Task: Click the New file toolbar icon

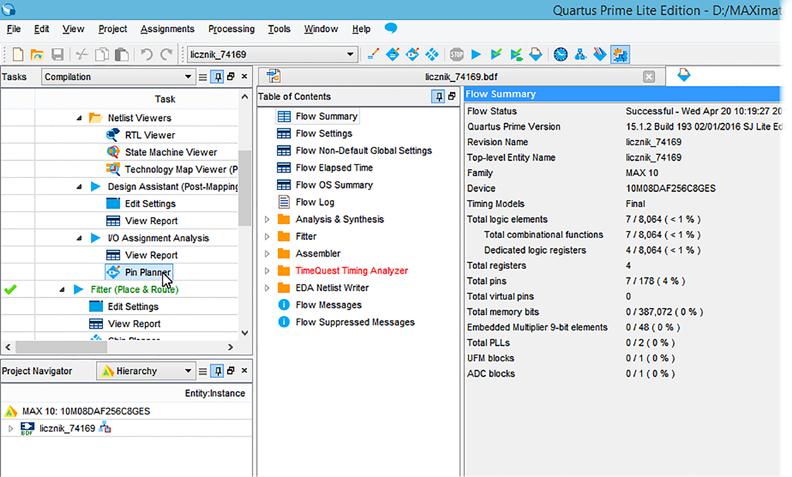Action: (x=18, y=54)
